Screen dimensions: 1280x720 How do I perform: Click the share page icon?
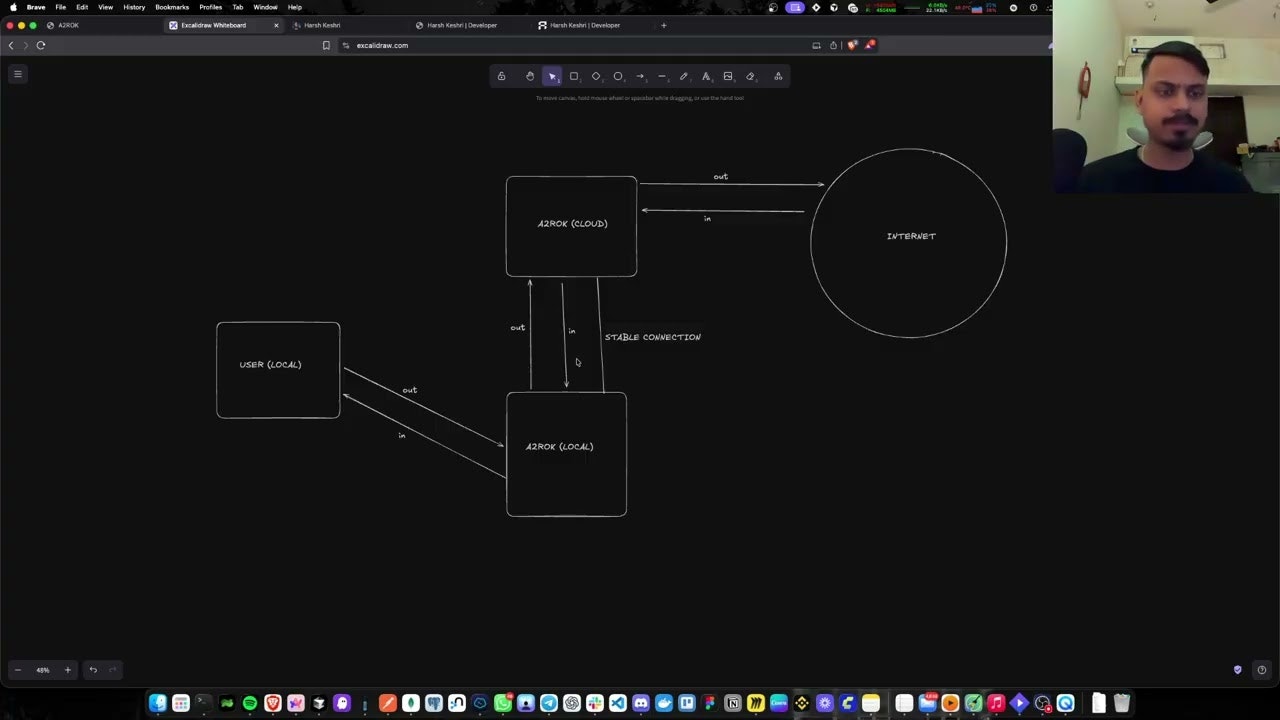coord(833,45)
